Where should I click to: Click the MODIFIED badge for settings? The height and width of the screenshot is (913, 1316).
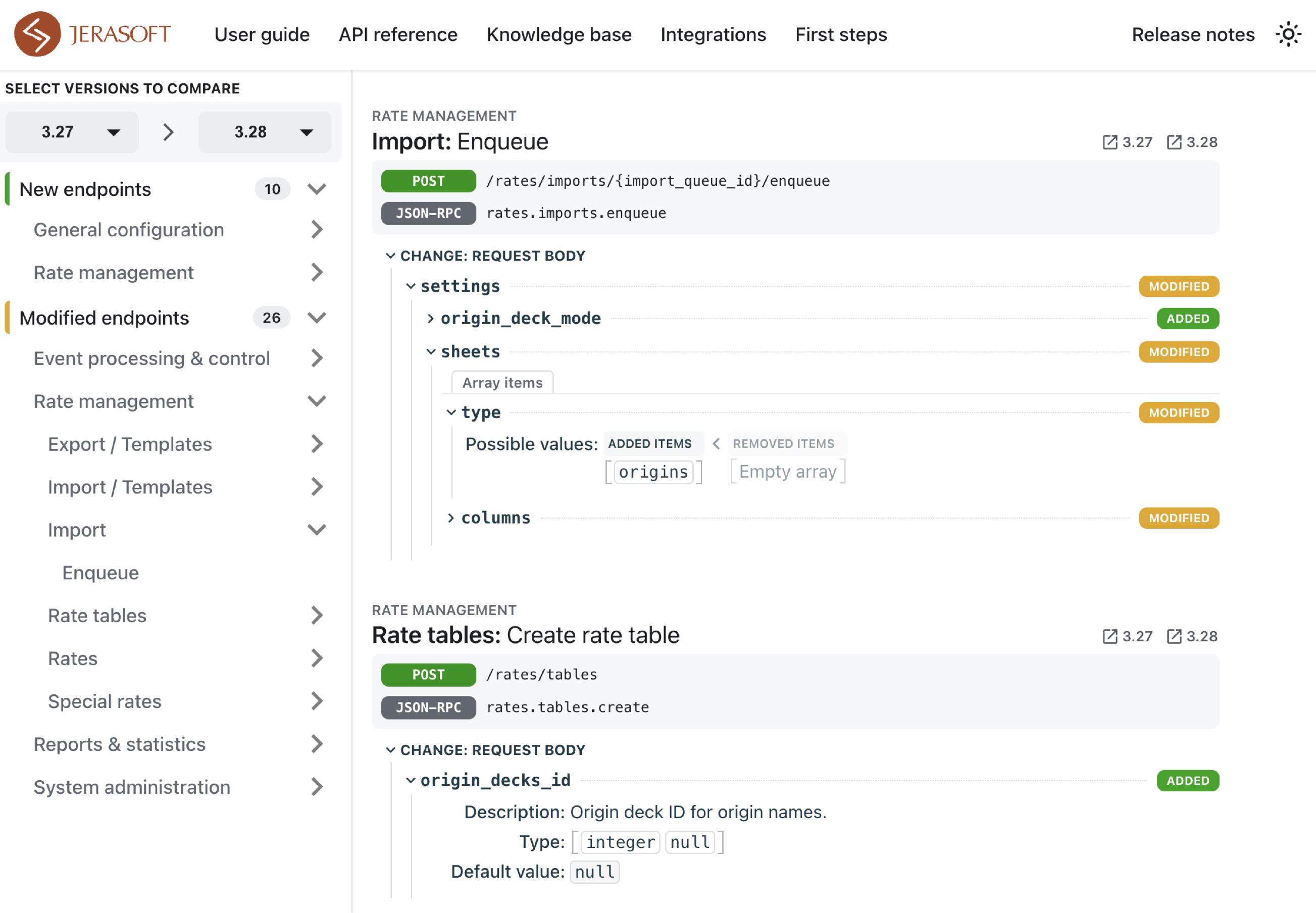point(1179,286)
